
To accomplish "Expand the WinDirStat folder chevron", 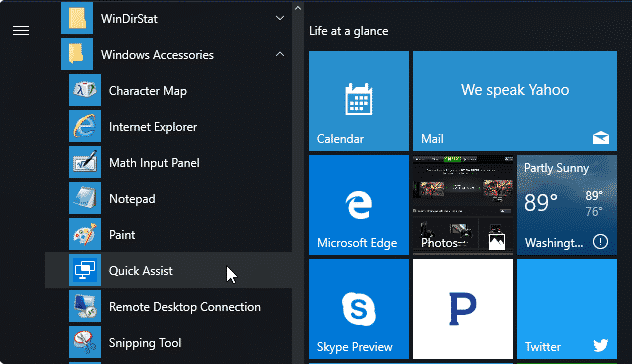I will click(280, 18).
